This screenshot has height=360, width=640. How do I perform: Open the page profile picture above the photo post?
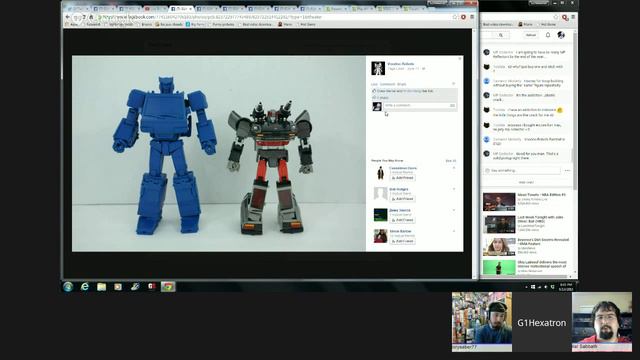point(378,68)
